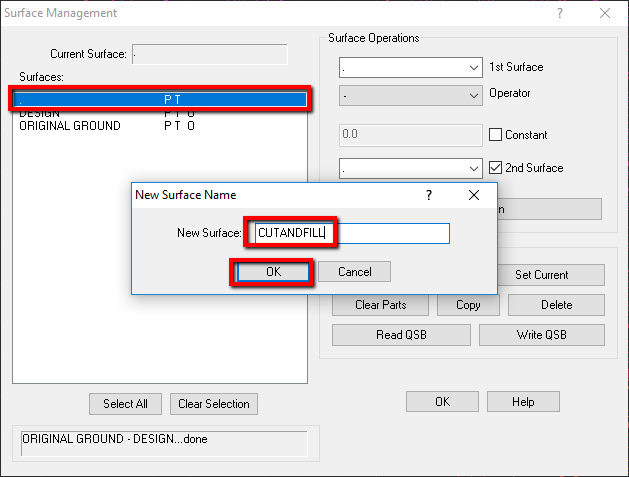The image size is (629, 477).
Task: Select the DESIGN surface in list
Action: [x=40, y=115]
